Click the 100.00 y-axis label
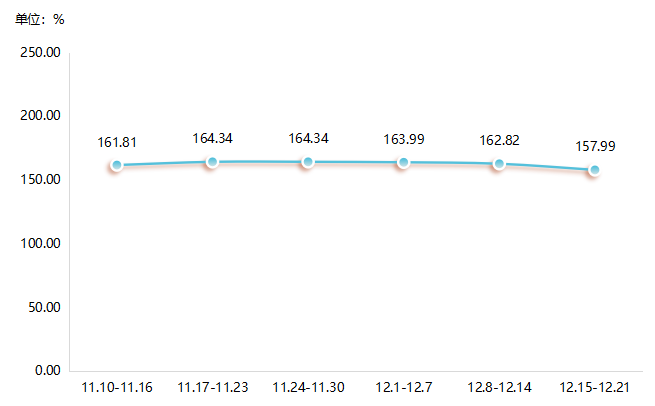 point(41,243)
